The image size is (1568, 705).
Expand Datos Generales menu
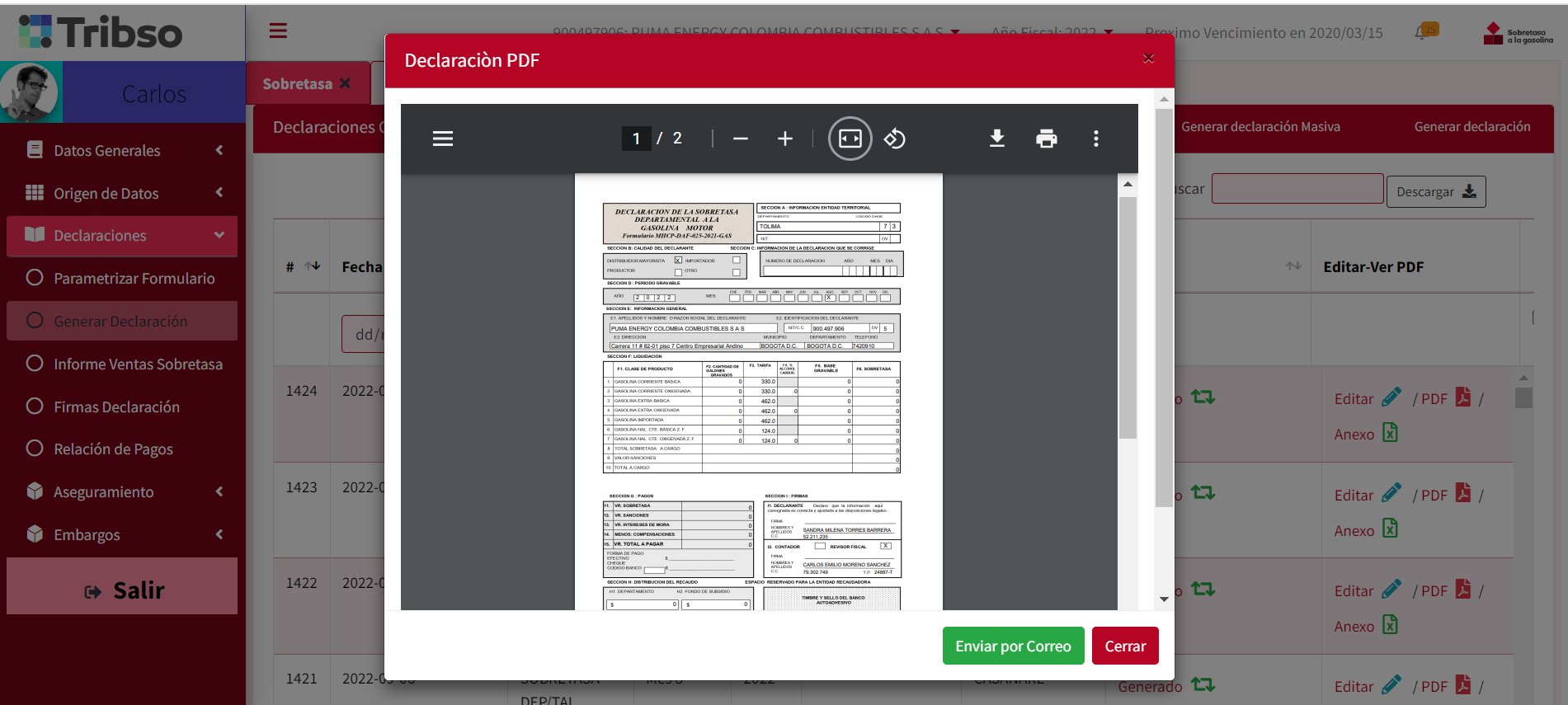pyautogui.click(x=122, y=150)
